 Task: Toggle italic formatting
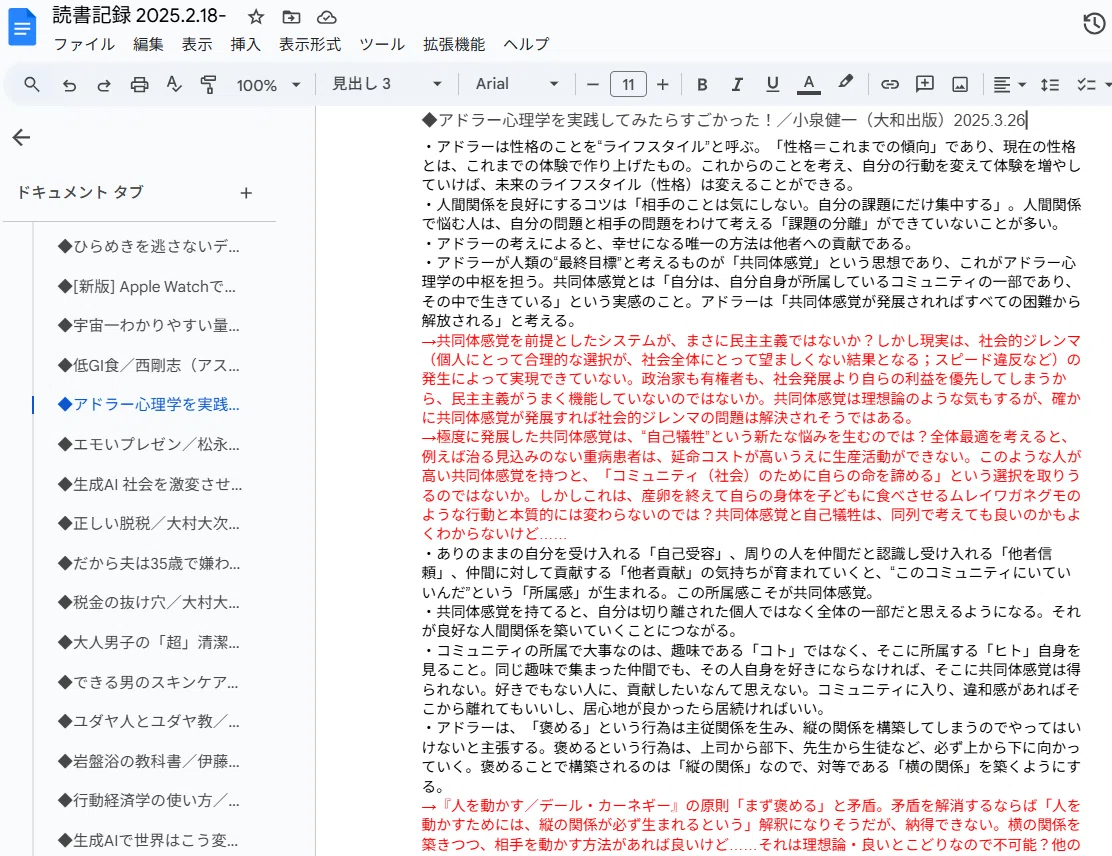tap(737, 84)
